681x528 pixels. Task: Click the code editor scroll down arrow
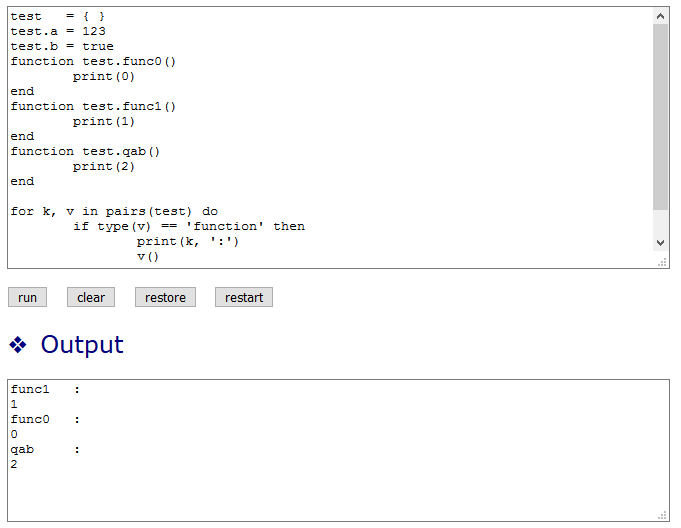660,242
